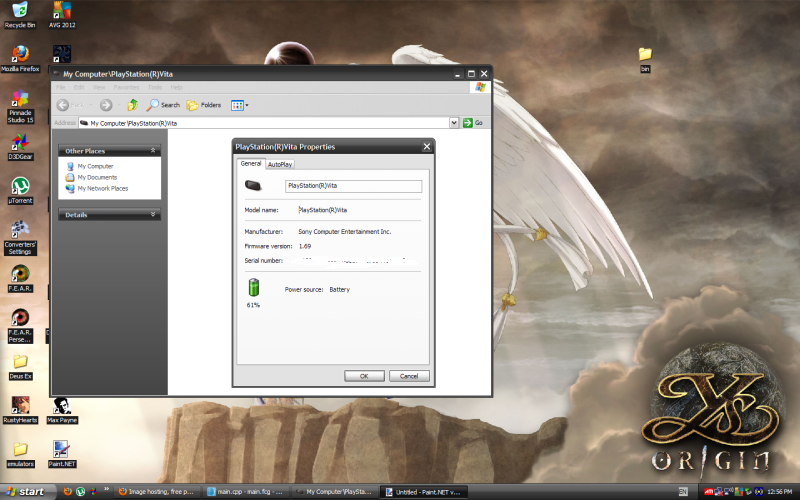The height and width of the screenshot is (500, 800).
Task: Open My Documents link in Other Places
Action: [x=97, y=178]
